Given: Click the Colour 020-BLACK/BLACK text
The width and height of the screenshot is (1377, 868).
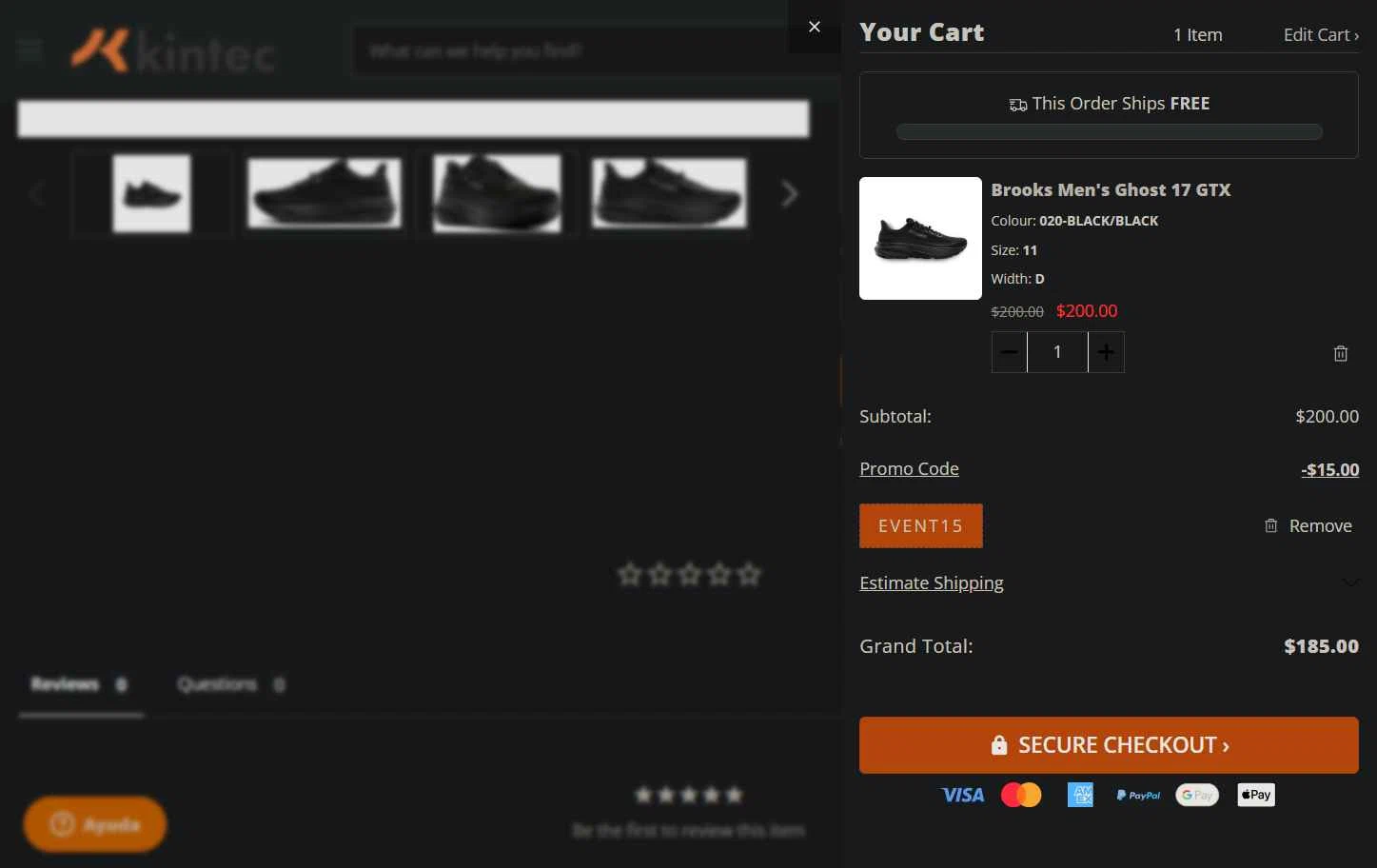Looking at the screenshot, I should [1074, 221].
